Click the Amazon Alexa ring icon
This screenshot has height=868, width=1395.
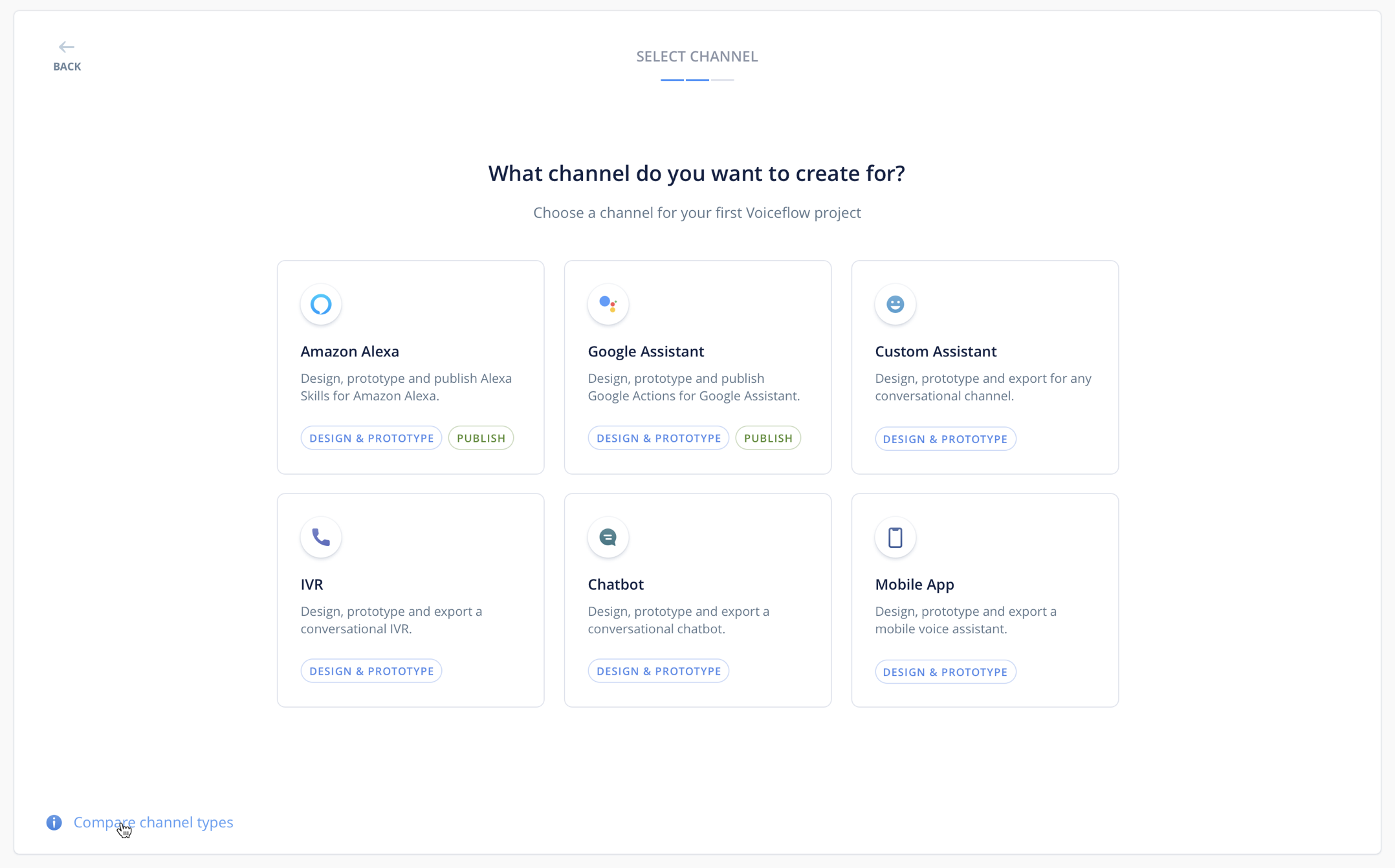click(x=321, y=304)
